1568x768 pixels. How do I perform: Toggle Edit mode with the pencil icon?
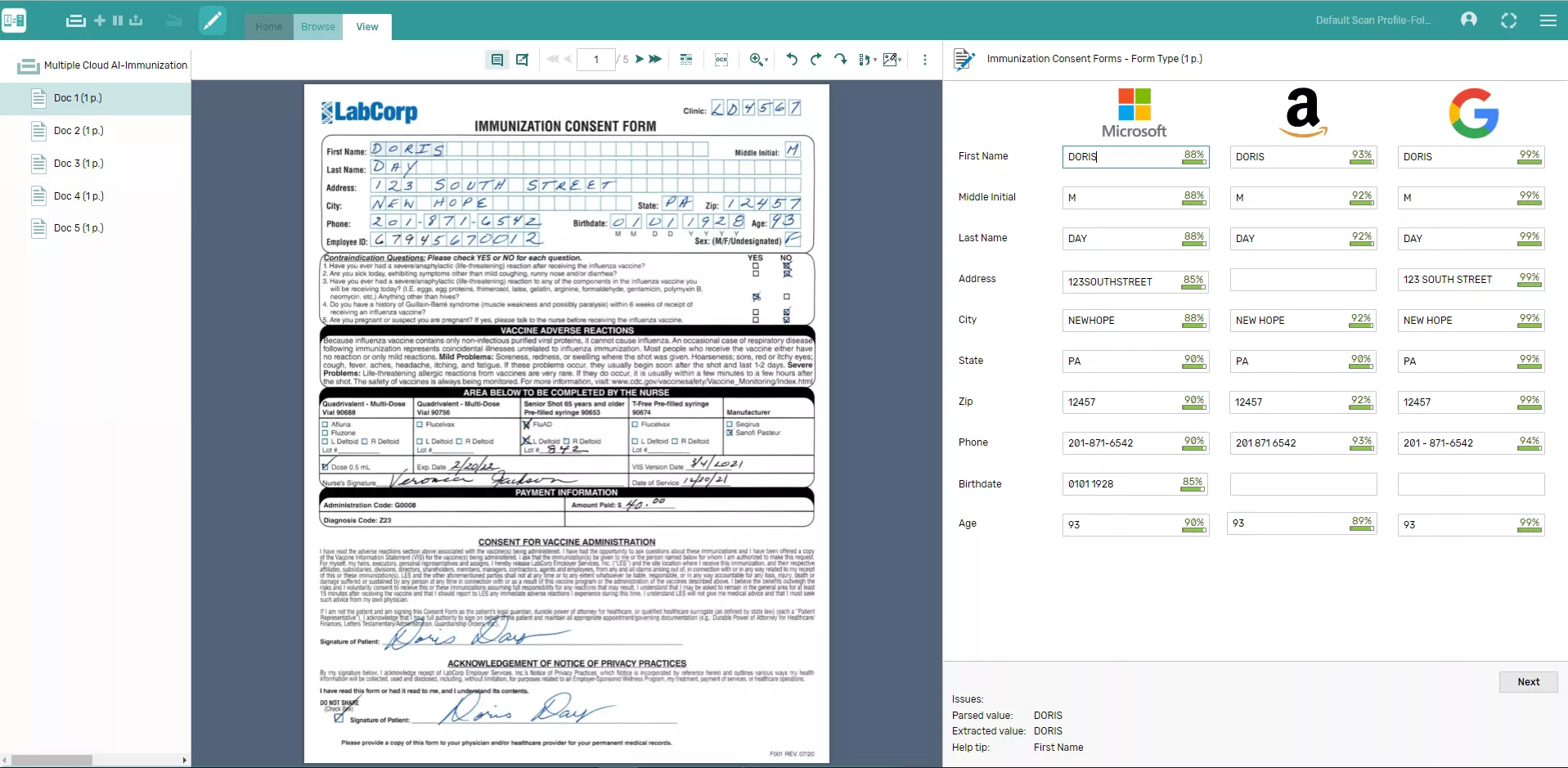pyautogui.click(x=212, y=20)
